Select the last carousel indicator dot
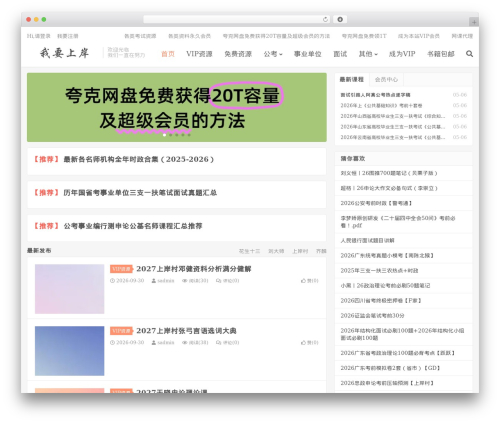The width and height of the screenshot is (500, 423). (189, 135)
